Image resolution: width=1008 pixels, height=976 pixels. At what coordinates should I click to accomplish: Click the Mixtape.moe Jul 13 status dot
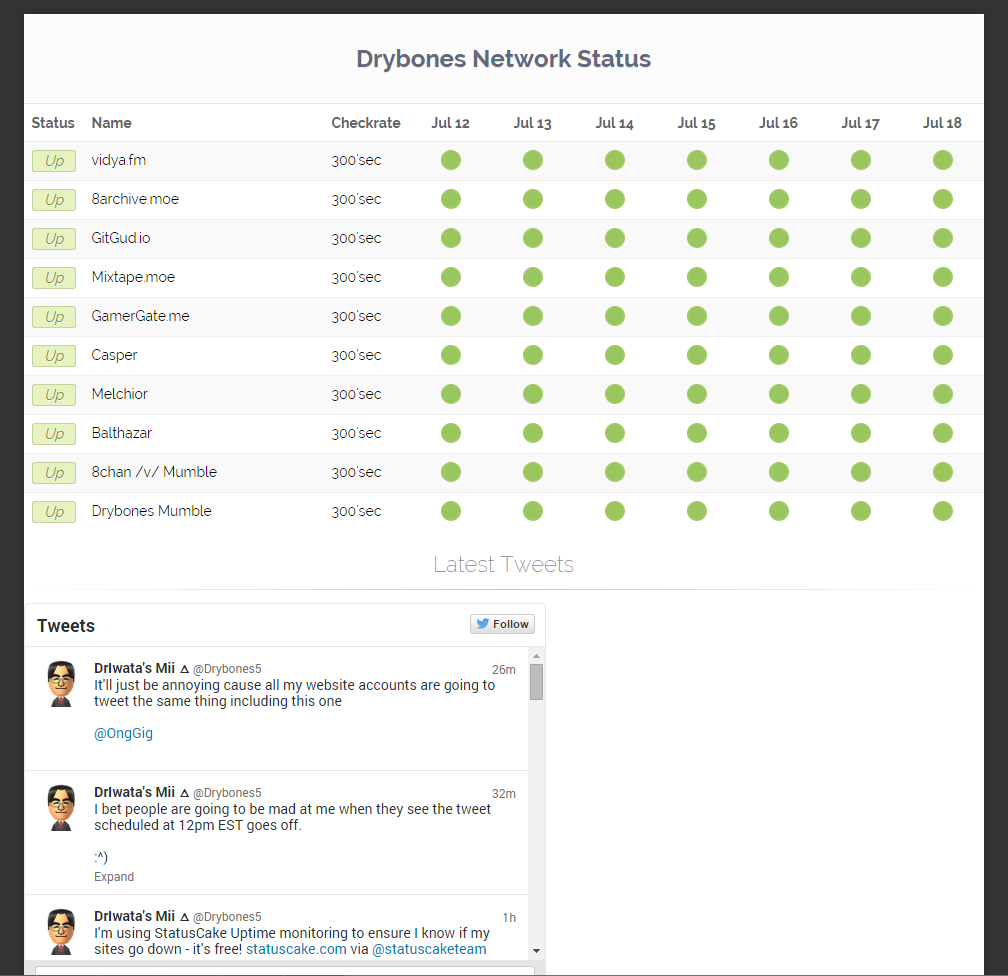[533, 277]
